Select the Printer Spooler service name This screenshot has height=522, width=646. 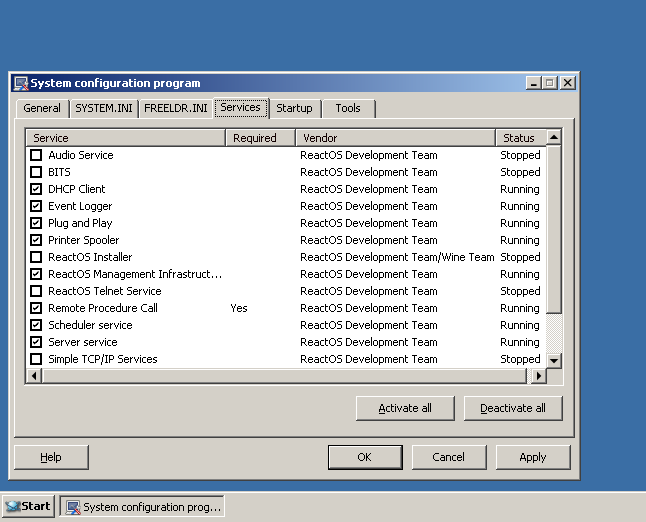pyautogui.click(x=84, y=240)
